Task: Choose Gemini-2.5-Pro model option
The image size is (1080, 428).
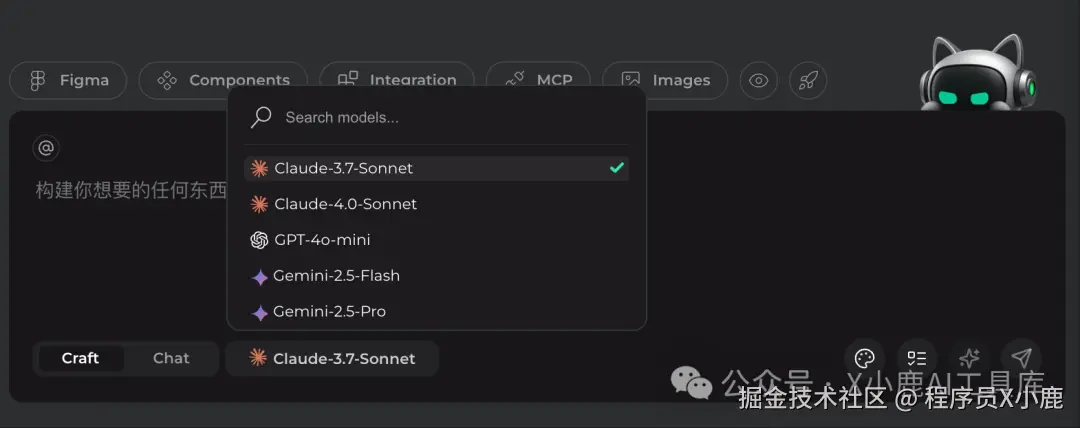Action: tap(329, 312)
